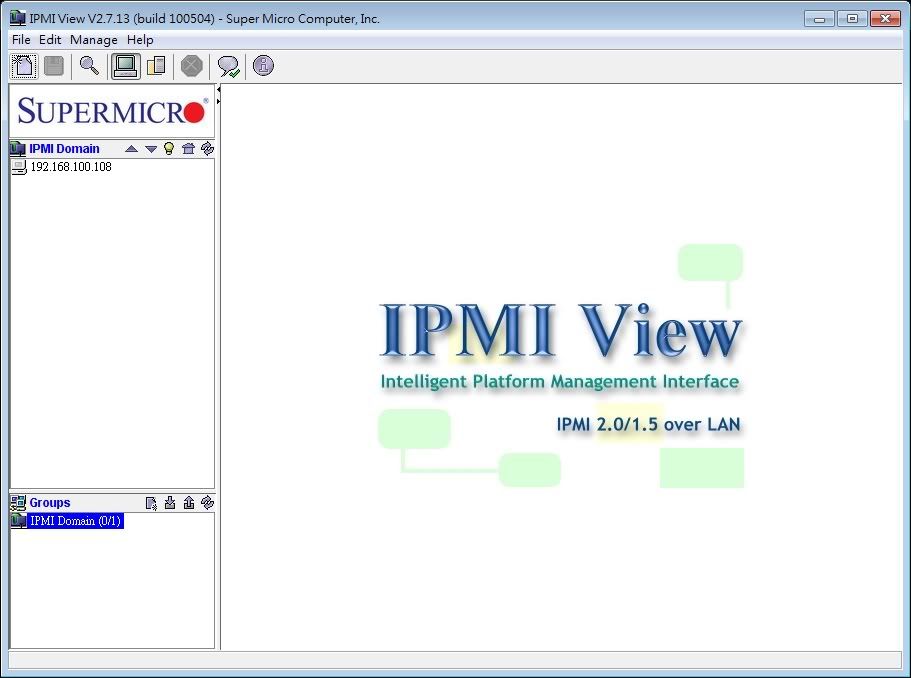
Task: Click the trash bin icon in IPMI Domain
Action: click(188, 148)
